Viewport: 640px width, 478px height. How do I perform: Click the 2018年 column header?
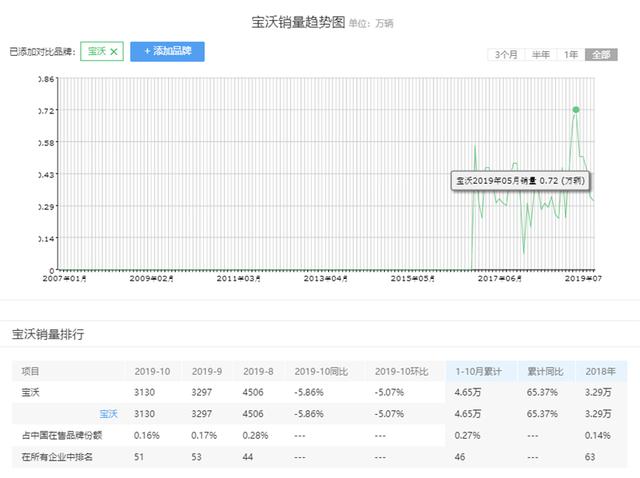click(x=600, y=371)
